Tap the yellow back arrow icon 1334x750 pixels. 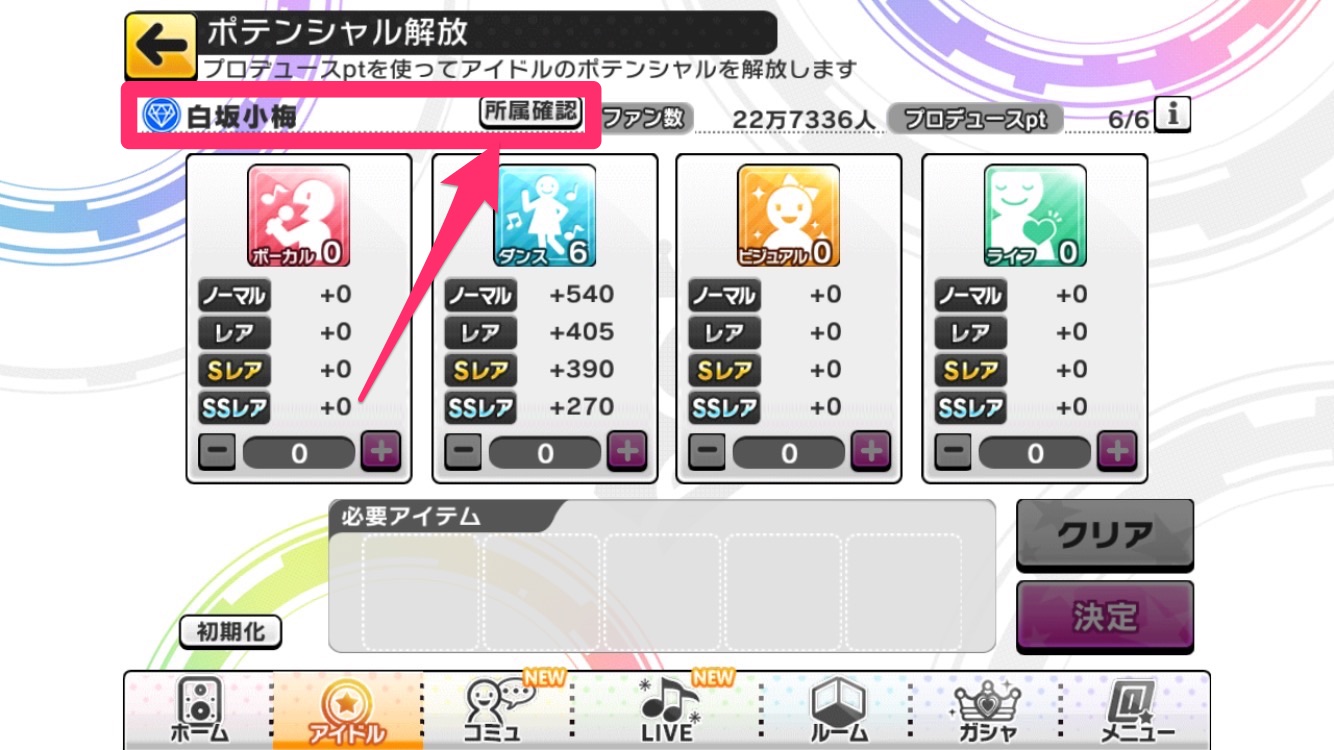tap(160, 46)
